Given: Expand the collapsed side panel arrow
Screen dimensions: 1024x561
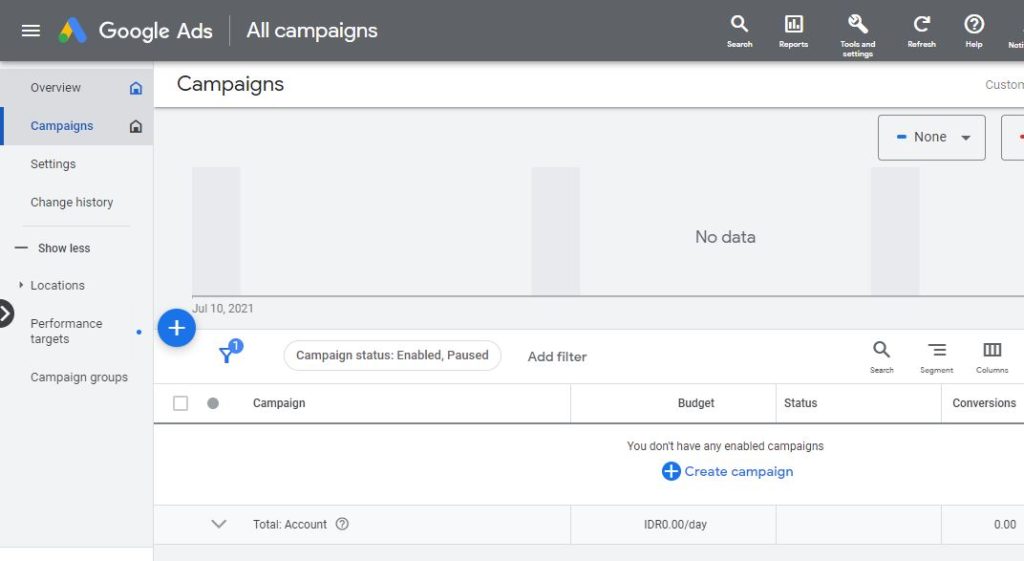Looking at the screenshot, I should [5, 314].
